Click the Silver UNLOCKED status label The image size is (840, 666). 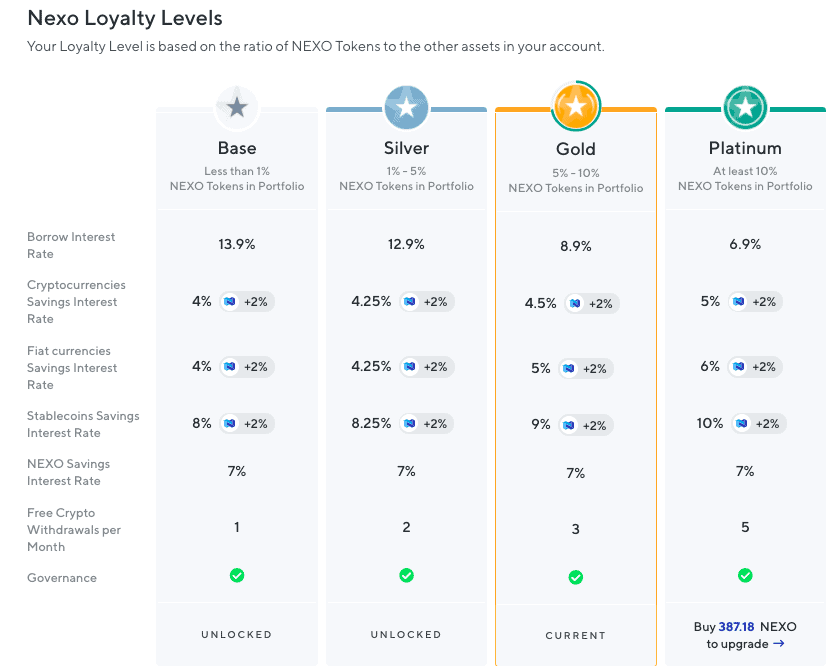(x=406, y=634)
